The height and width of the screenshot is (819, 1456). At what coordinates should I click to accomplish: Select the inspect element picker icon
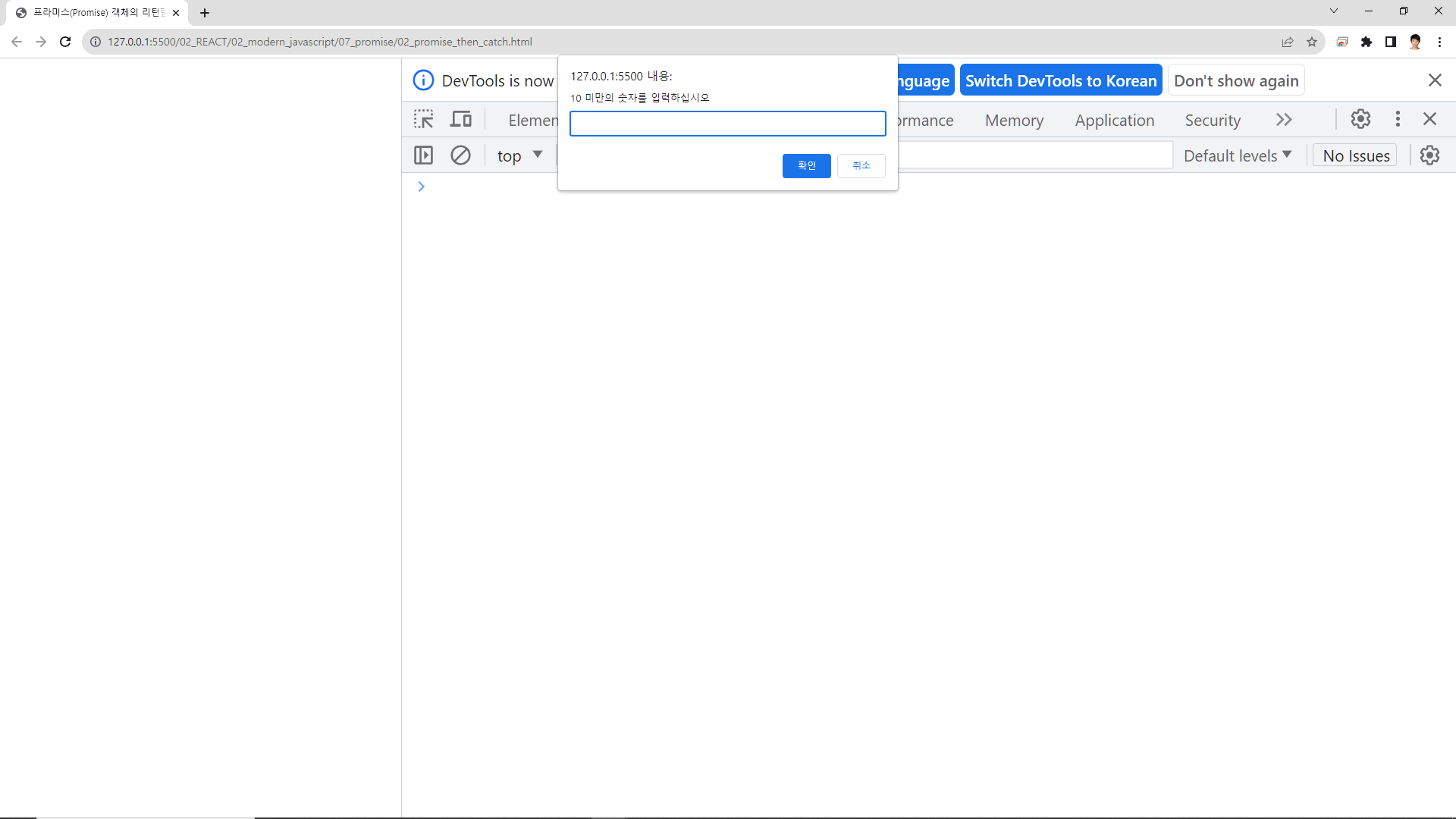(x=423, y=119)
